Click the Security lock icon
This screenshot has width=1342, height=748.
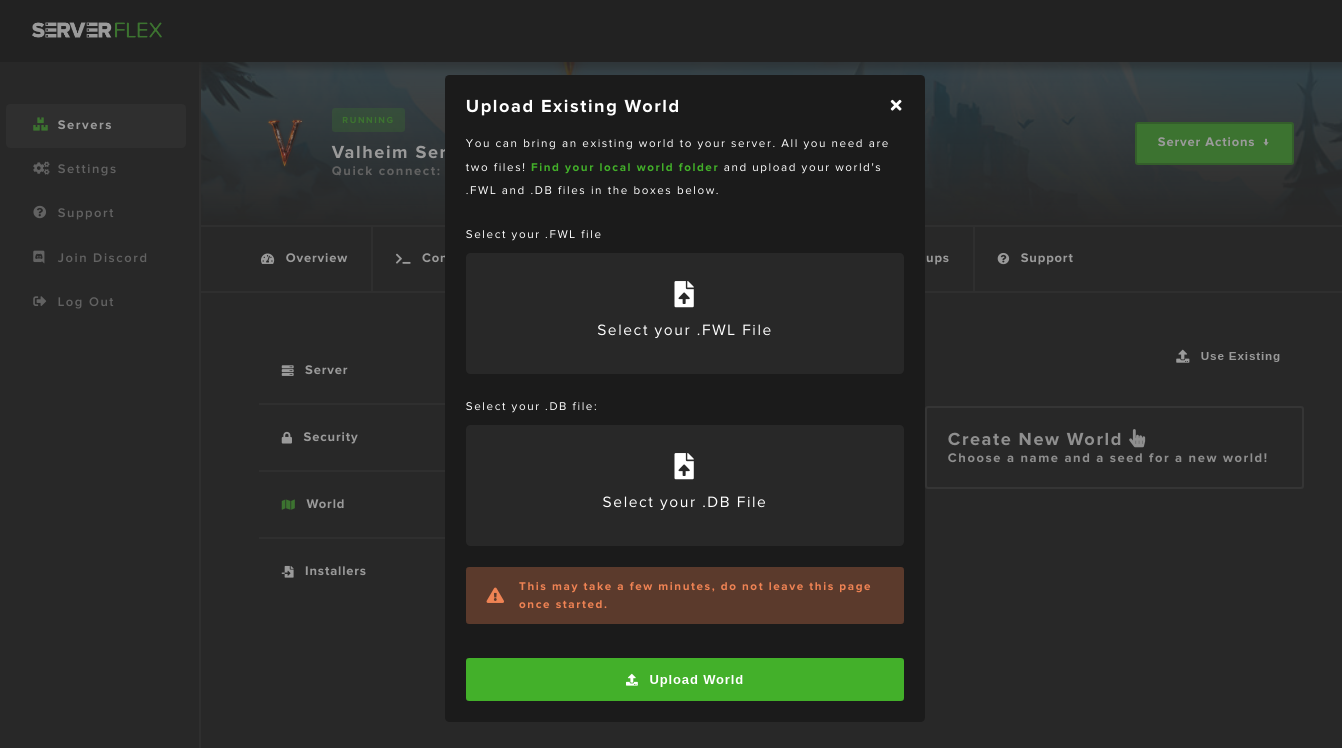point(287,438)
